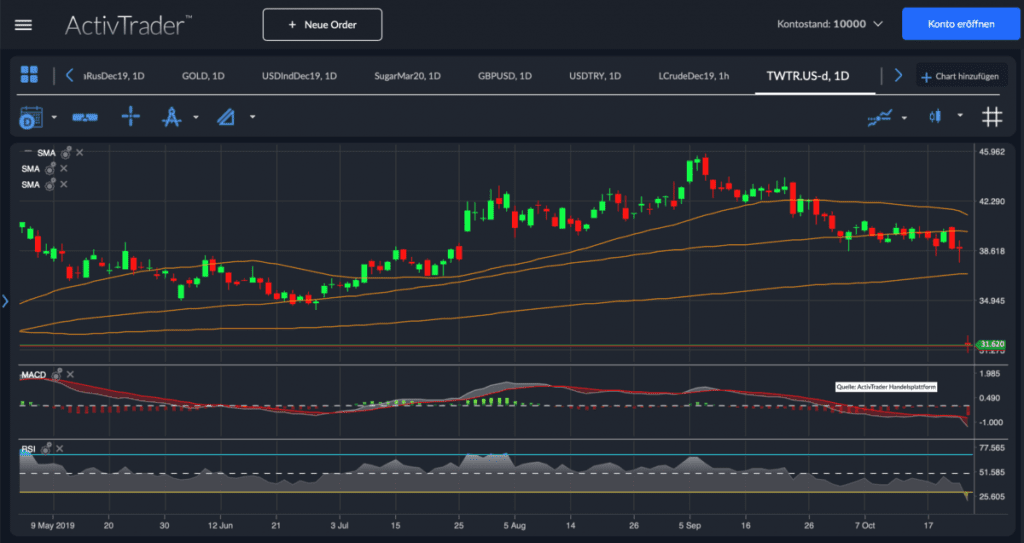Expand the Kontostand account dropdown
This screenshot has height=543, width=1024.
coord(878,24)
